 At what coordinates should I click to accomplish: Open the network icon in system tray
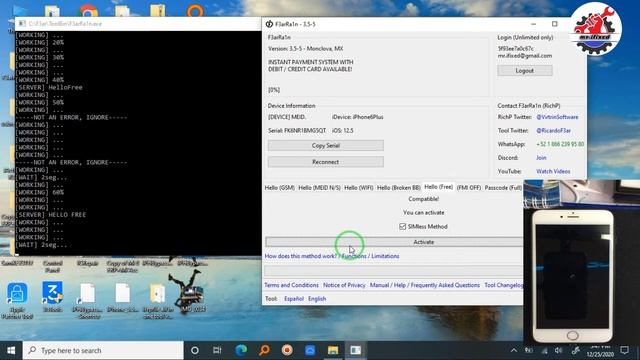tap(544, 350)
